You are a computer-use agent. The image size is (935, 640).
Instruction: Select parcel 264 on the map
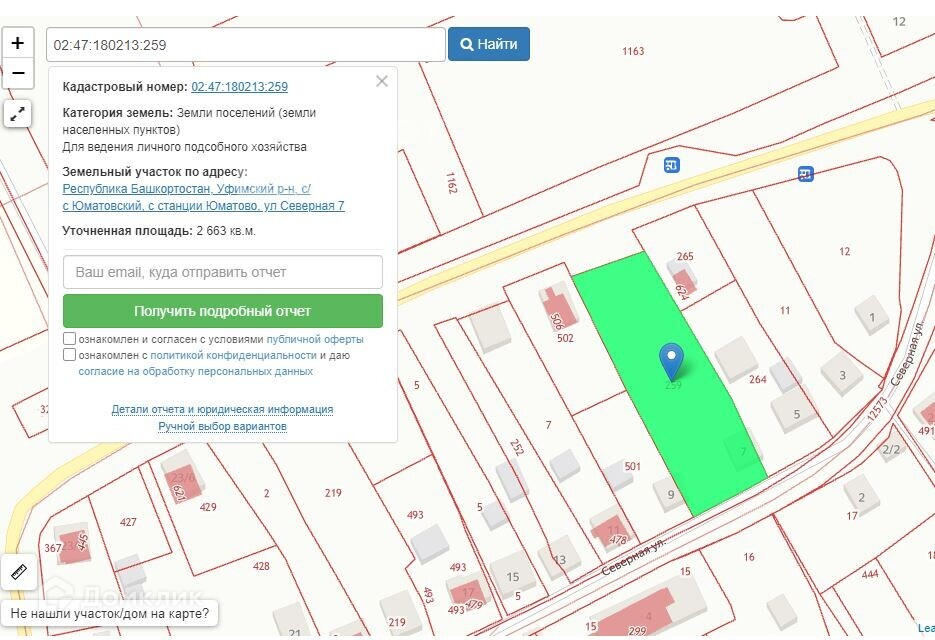pyautogui.click(x=757, y=379)
